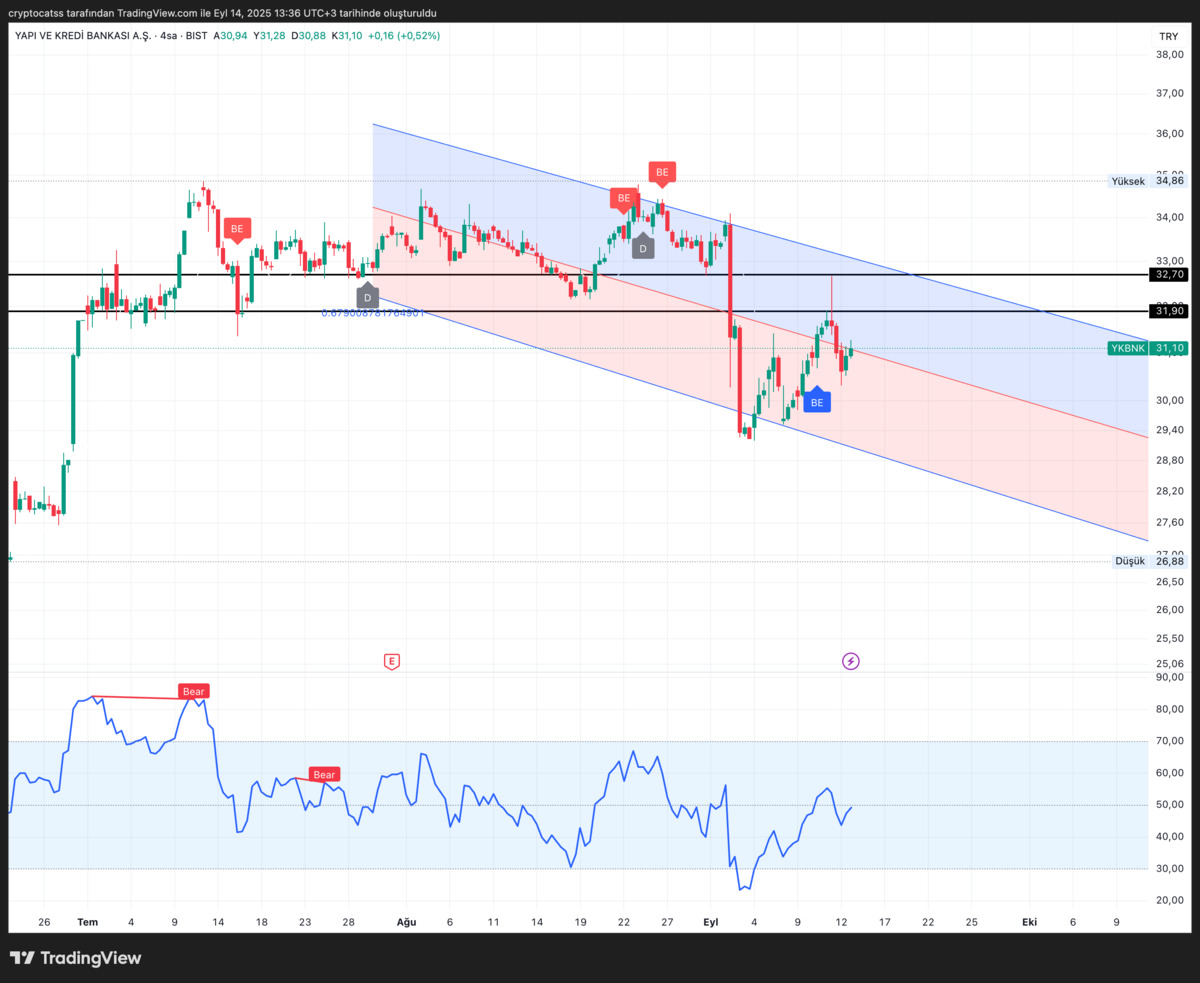Click the YAPI VE KREDİ BANKASI symbol title
Screen dimensions: 1200x983
[83, 35]
